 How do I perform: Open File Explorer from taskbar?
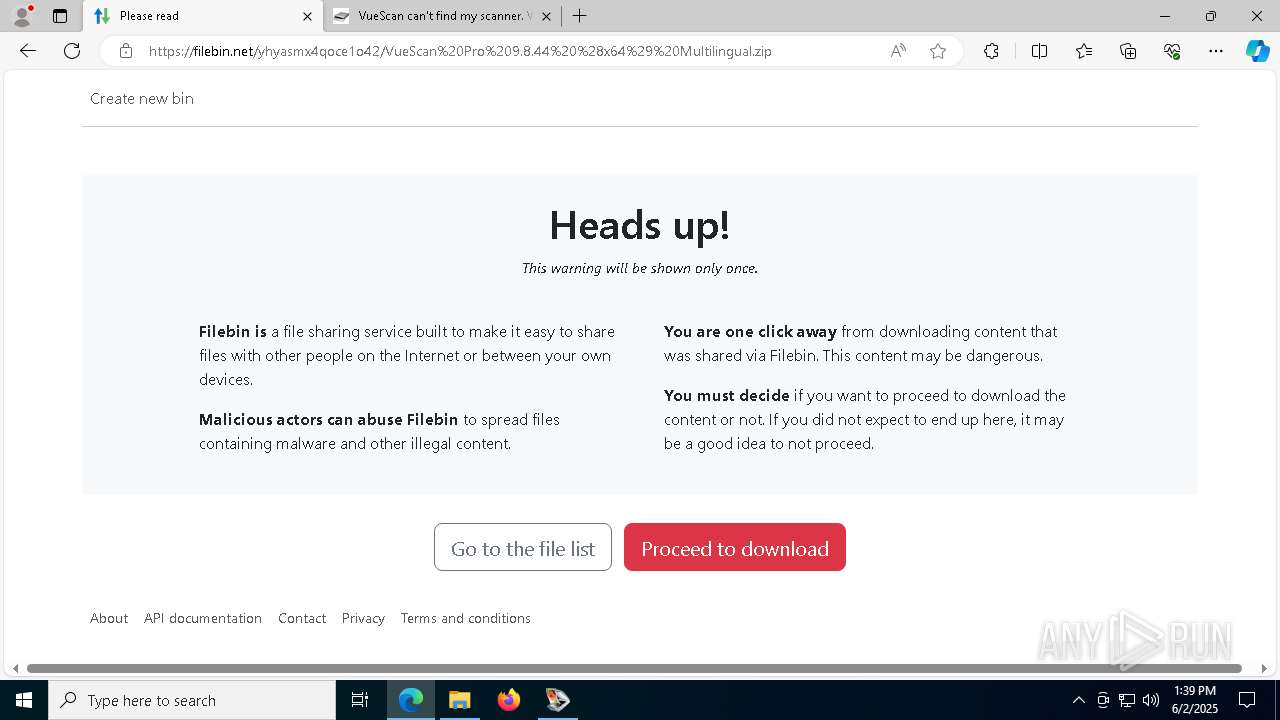click(460, 700)
